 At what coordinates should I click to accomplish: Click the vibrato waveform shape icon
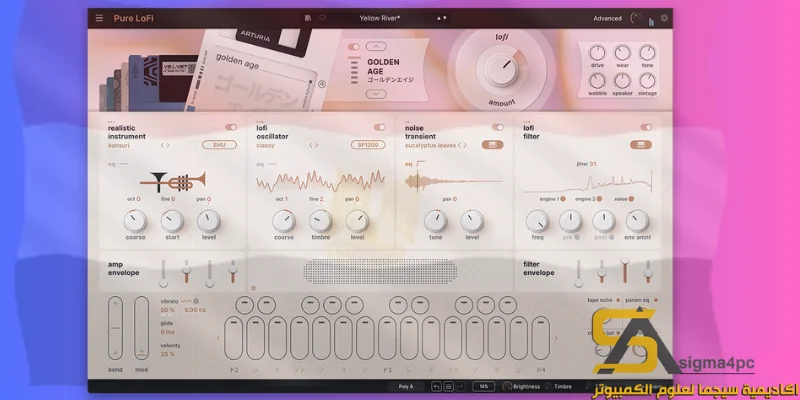tap(186, 301)
